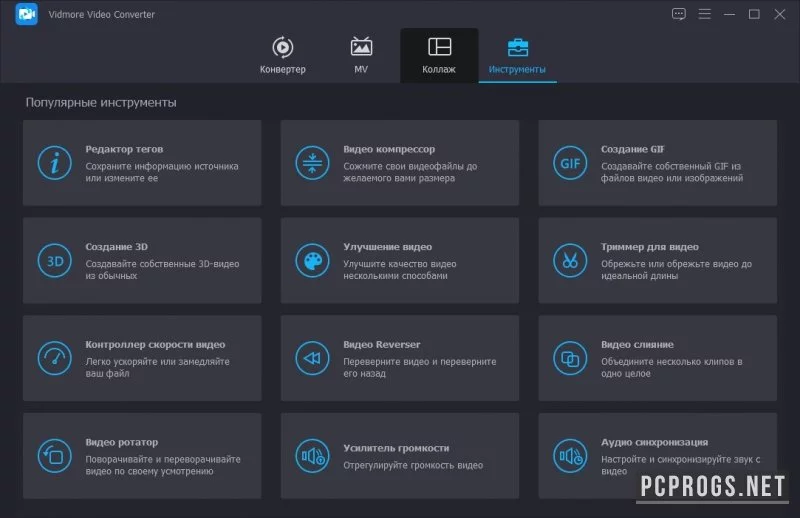Click the Видео слияние merge icon
The height and width of the screenshot is (518, 800).
pyautogui.click(x=570, y=358)
